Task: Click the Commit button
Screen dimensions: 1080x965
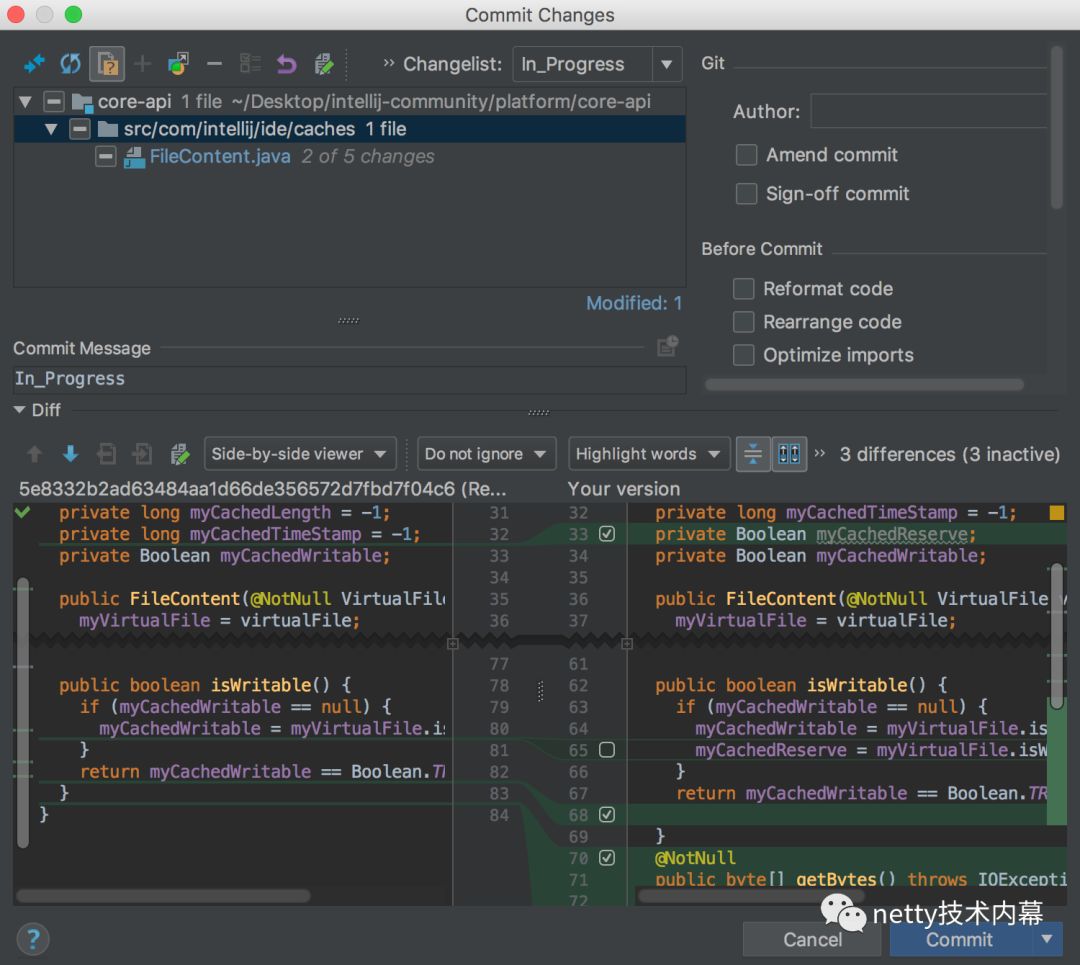Action: tap(961, 939)
